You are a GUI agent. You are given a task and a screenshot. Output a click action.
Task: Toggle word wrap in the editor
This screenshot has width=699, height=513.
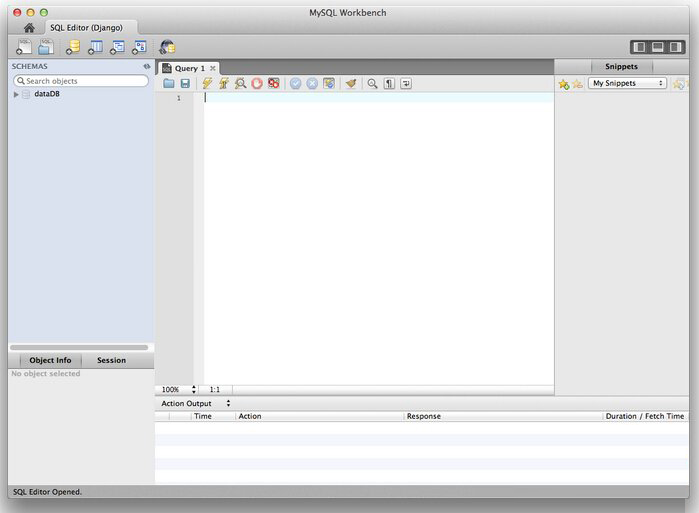(406, 84)
